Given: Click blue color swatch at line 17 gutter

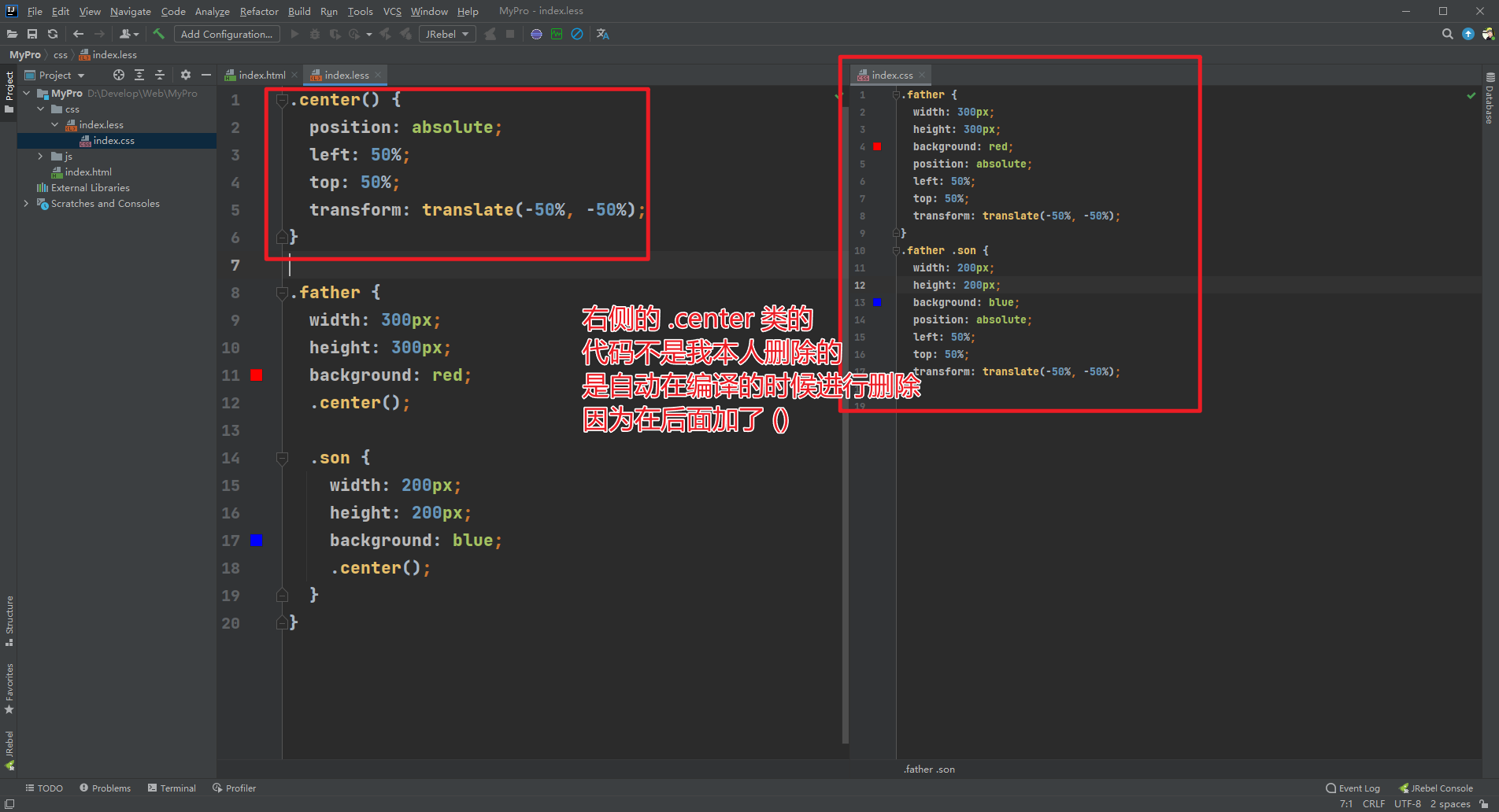Looking at the screenshot, I should tap(256, 541).
